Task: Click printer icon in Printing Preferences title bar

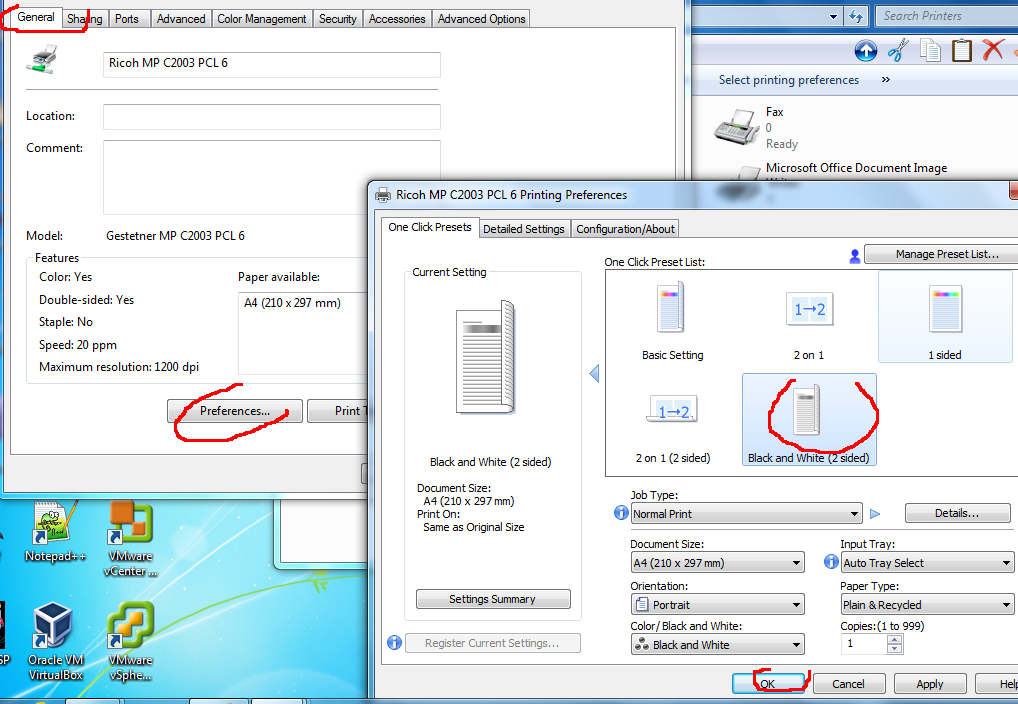Action: (x=384, y=195)
